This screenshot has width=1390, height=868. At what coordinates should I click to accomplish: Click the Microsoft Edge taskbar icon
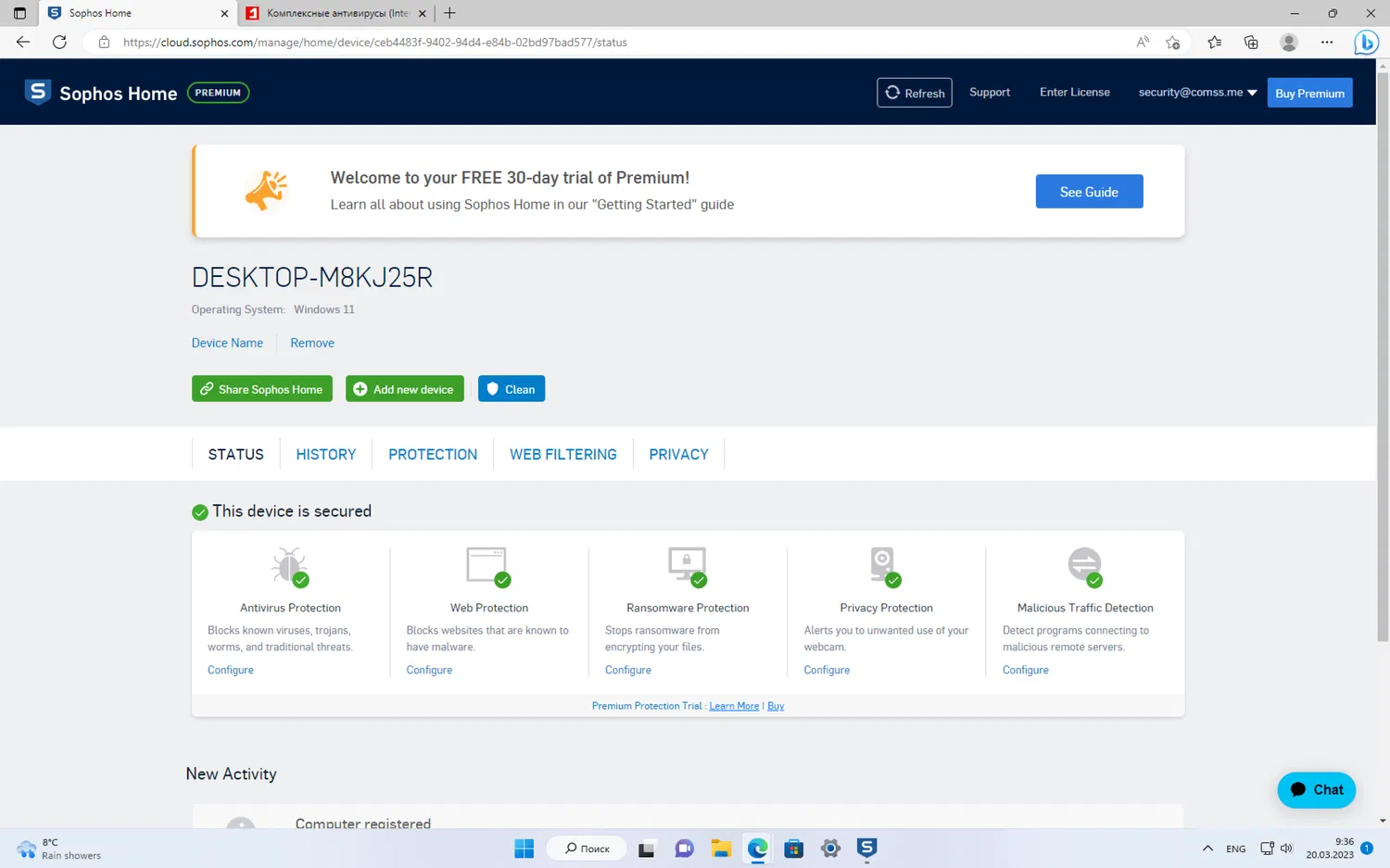pyautogui.click(x=757, y=849)
